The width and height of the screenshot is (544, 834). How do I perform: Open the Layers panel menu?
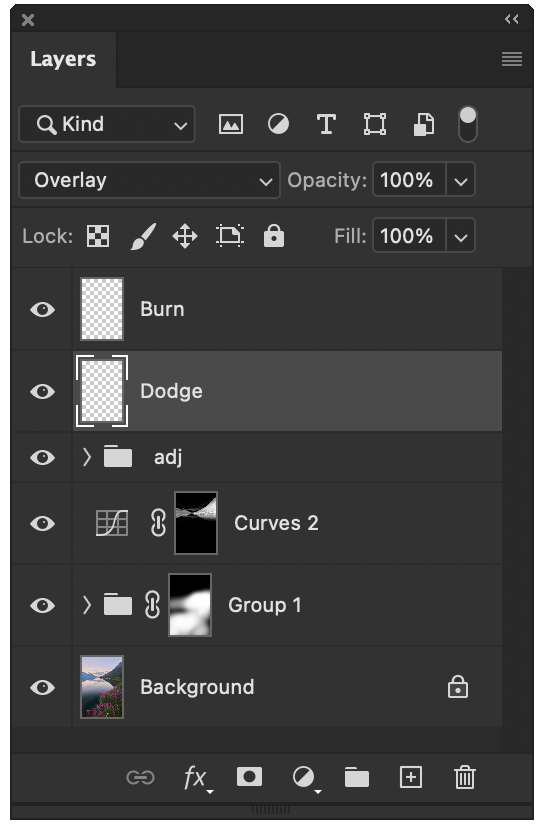[512, 59]
